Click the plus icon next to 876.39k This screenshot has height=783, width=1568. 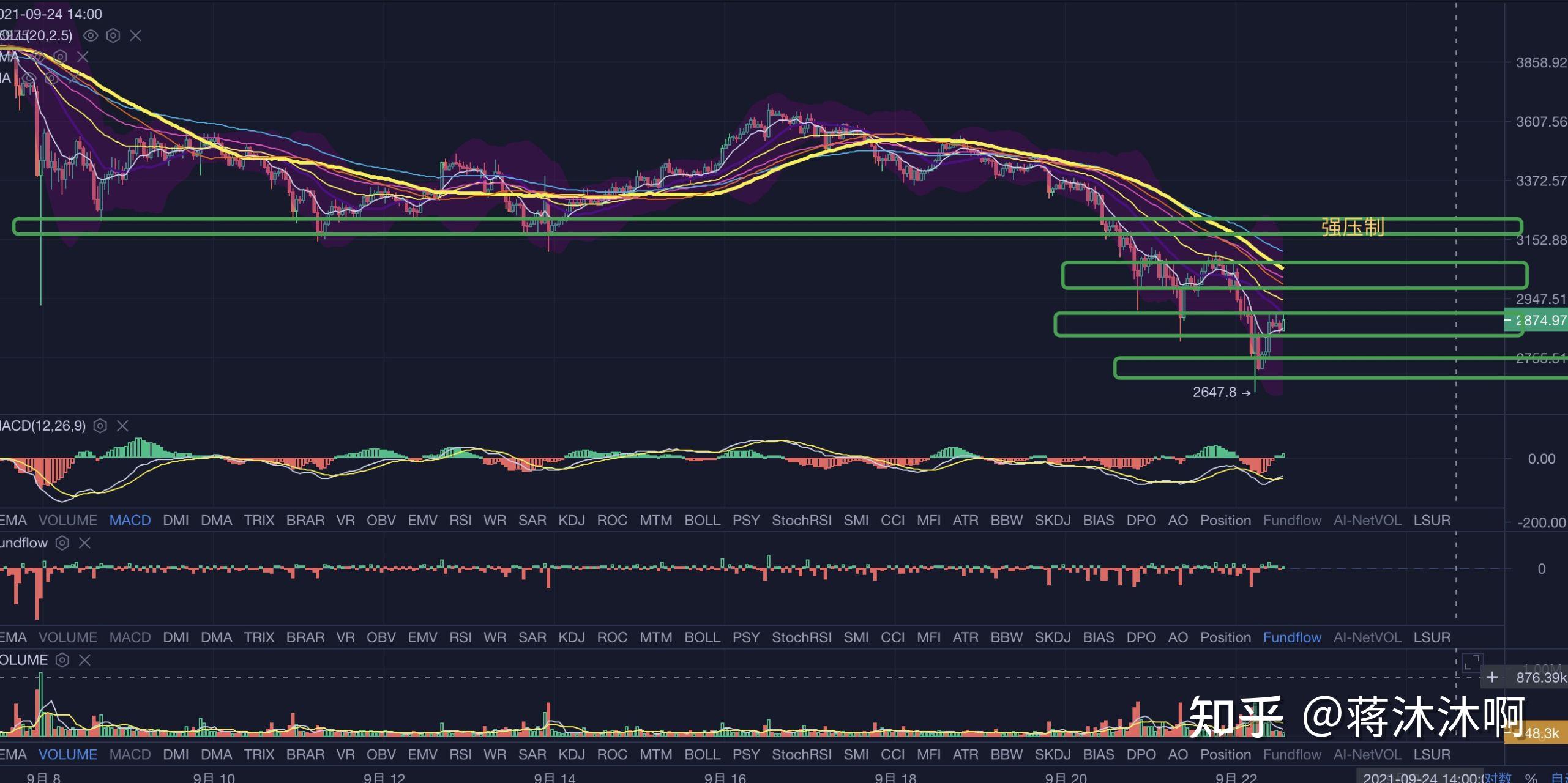[1492, 677]
